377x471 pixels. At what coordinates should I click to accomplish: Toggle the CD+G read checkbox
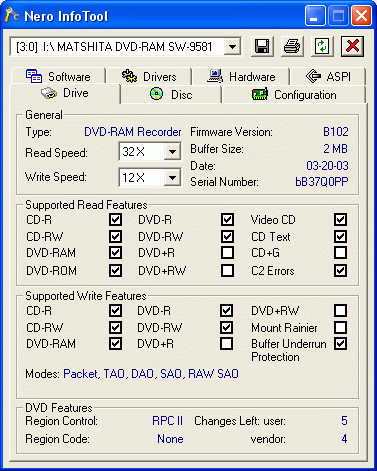(340, 253)
